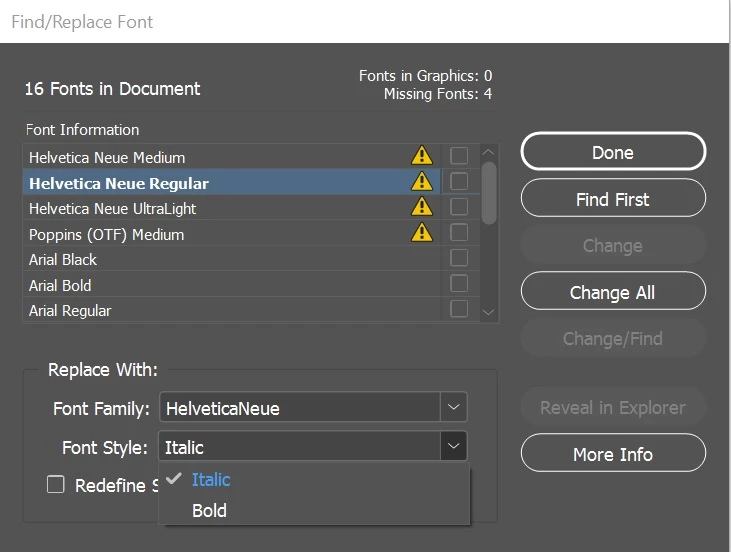Select Italic in the font style list
The width and height of the screenshot is (731, 552).
pyautogui.click(x=210, y=480)
